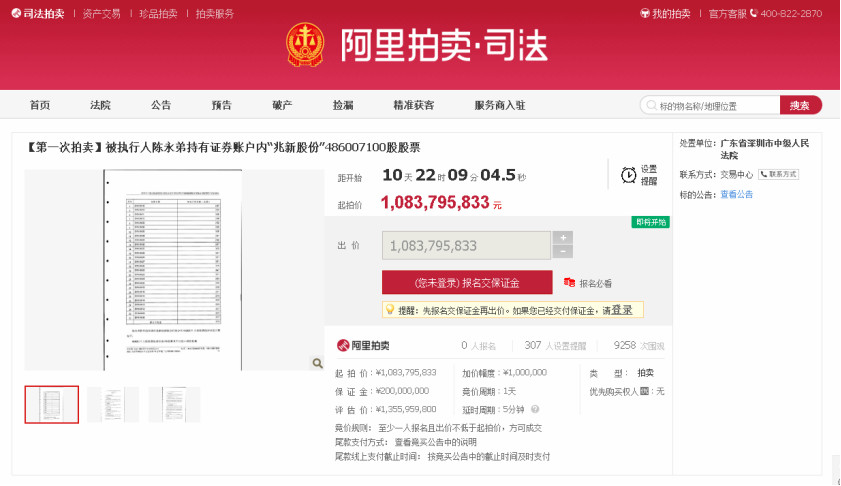Decrease bid with the minus stepper
The height and width of the screenshot is (486, 841).
pos(563,252)
